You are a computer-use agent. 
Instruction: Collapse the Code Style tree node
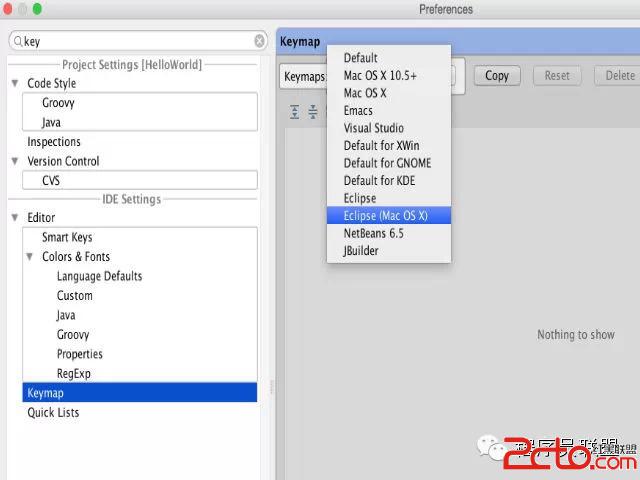[x=15, y=83]
